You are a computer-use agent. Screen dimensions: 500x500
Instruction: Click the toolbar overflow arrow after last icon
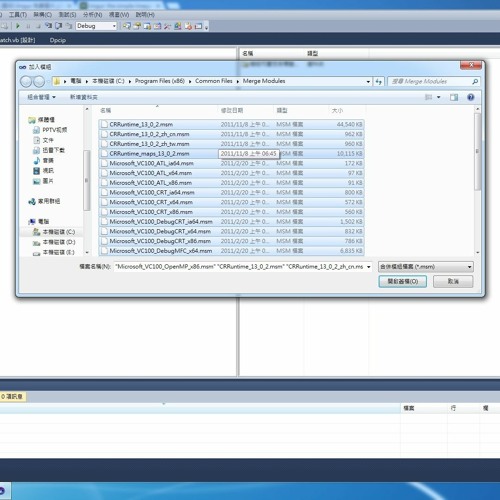pyautogui.click(x=206, y=27)
